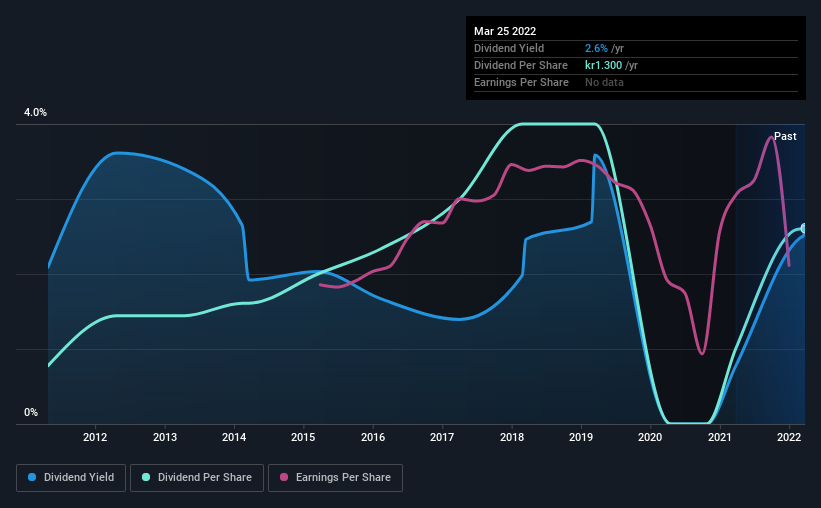The height and width of the screenshot is (508, 821).
Task: Click the 'Past' label on the chart
Action: (785, 136)
